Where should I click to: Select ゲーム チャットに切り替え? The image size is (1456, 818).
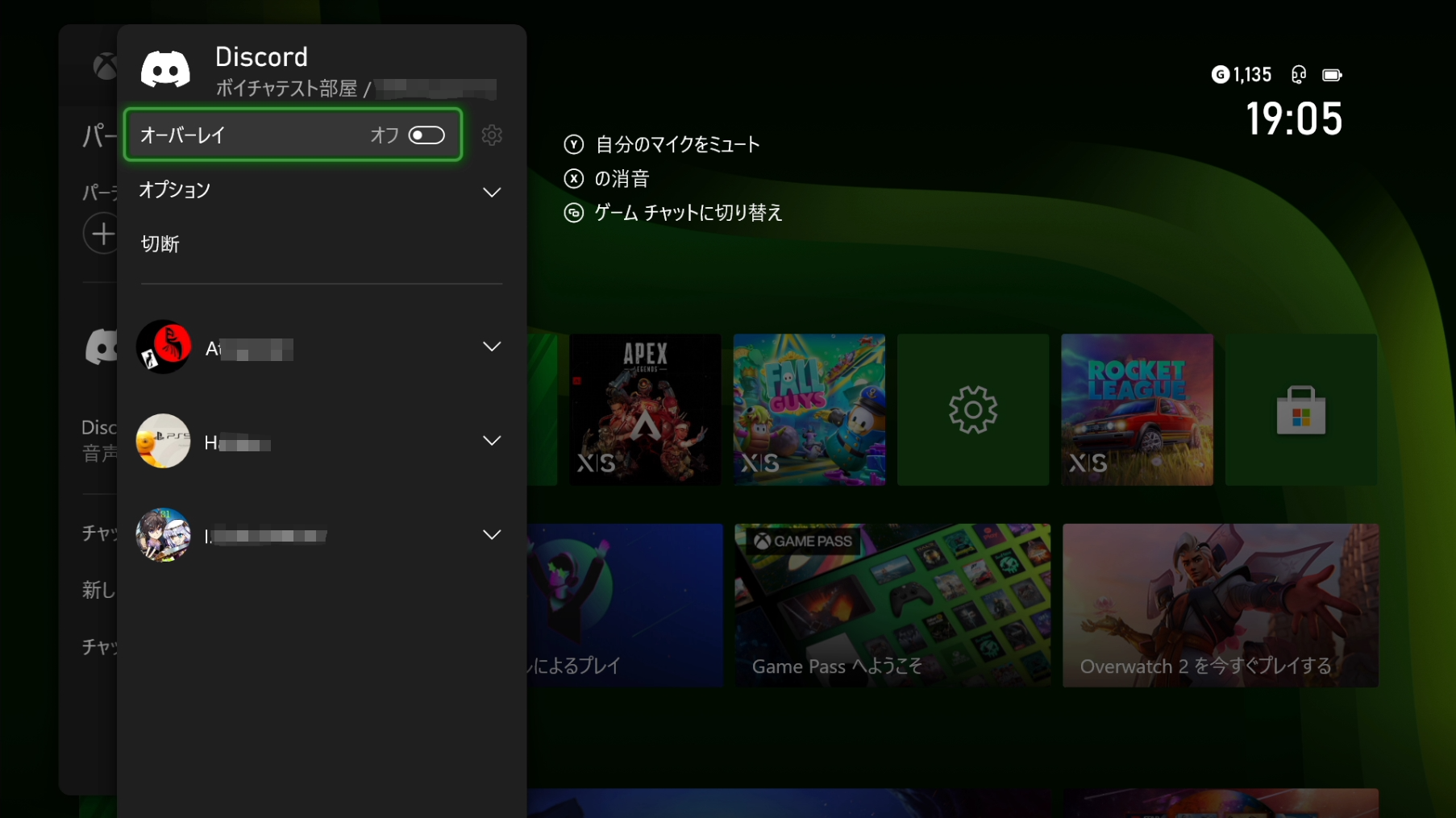(x=688, y=213)
